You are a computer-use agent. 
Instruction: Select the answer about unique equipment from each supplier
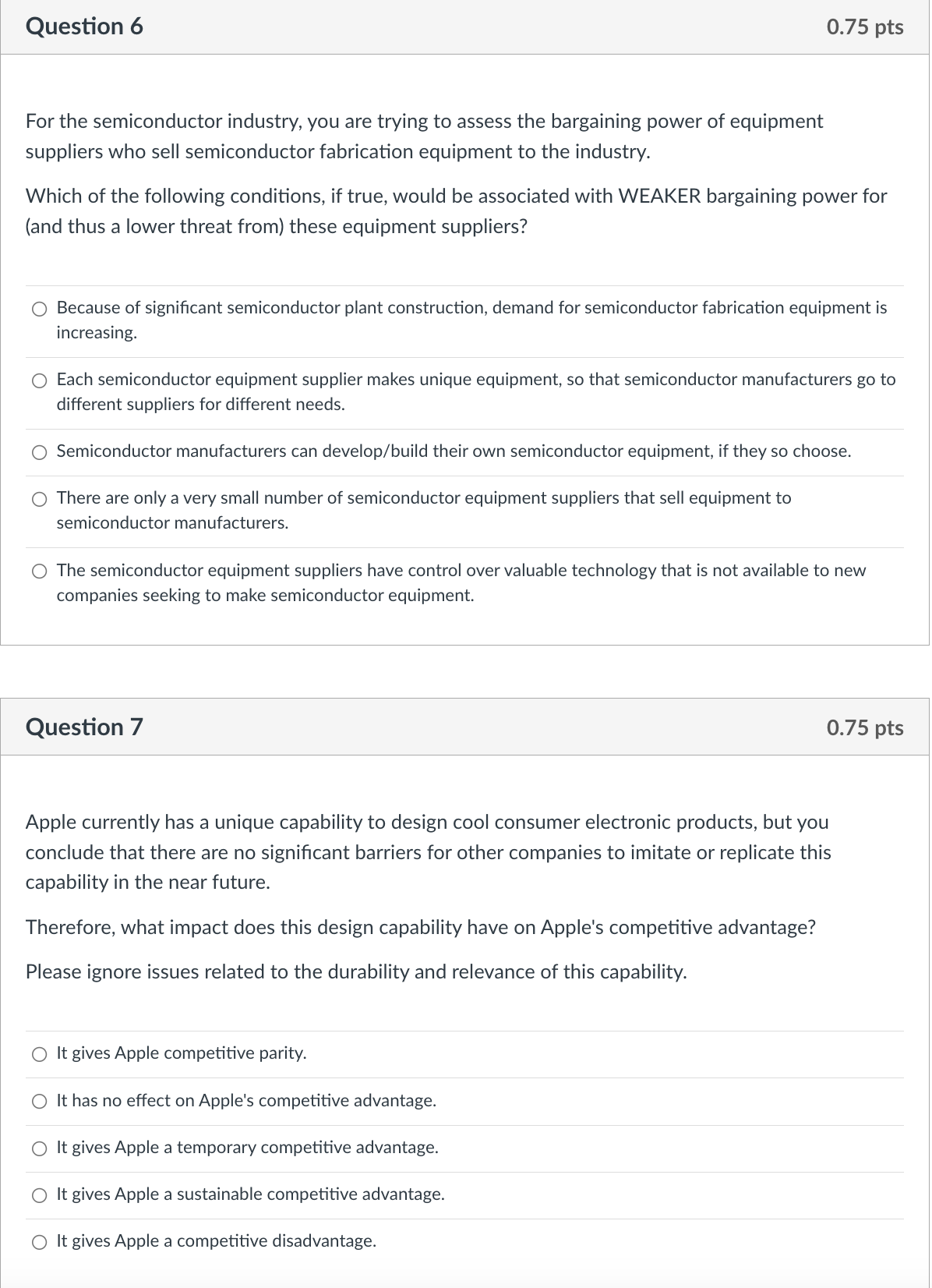coord(39,380)
